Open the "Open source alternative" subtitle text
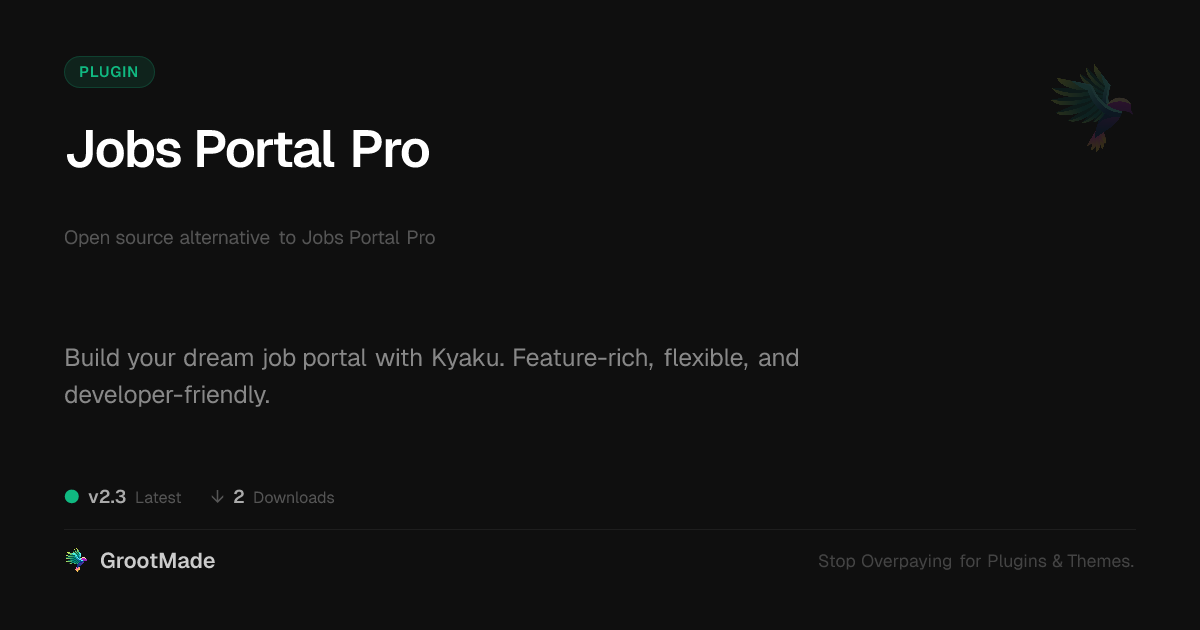Screen dimensions: 1200x630 click(167, 238)
